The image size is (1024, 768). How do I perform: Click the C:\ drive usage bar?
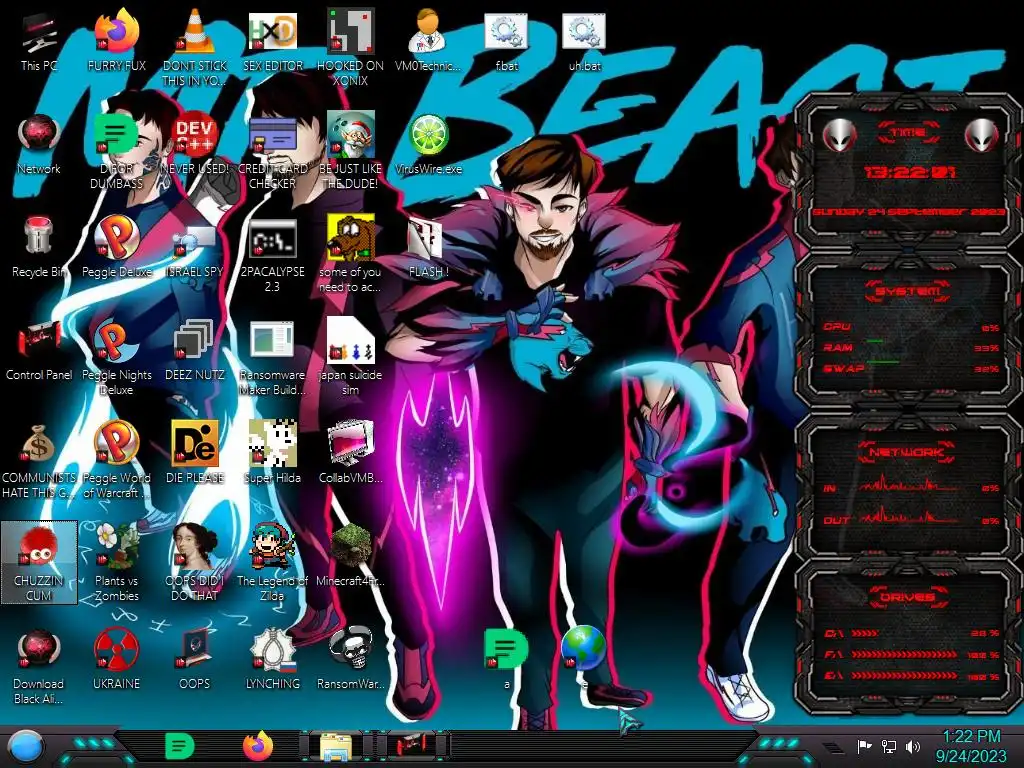tap(912, 633)
